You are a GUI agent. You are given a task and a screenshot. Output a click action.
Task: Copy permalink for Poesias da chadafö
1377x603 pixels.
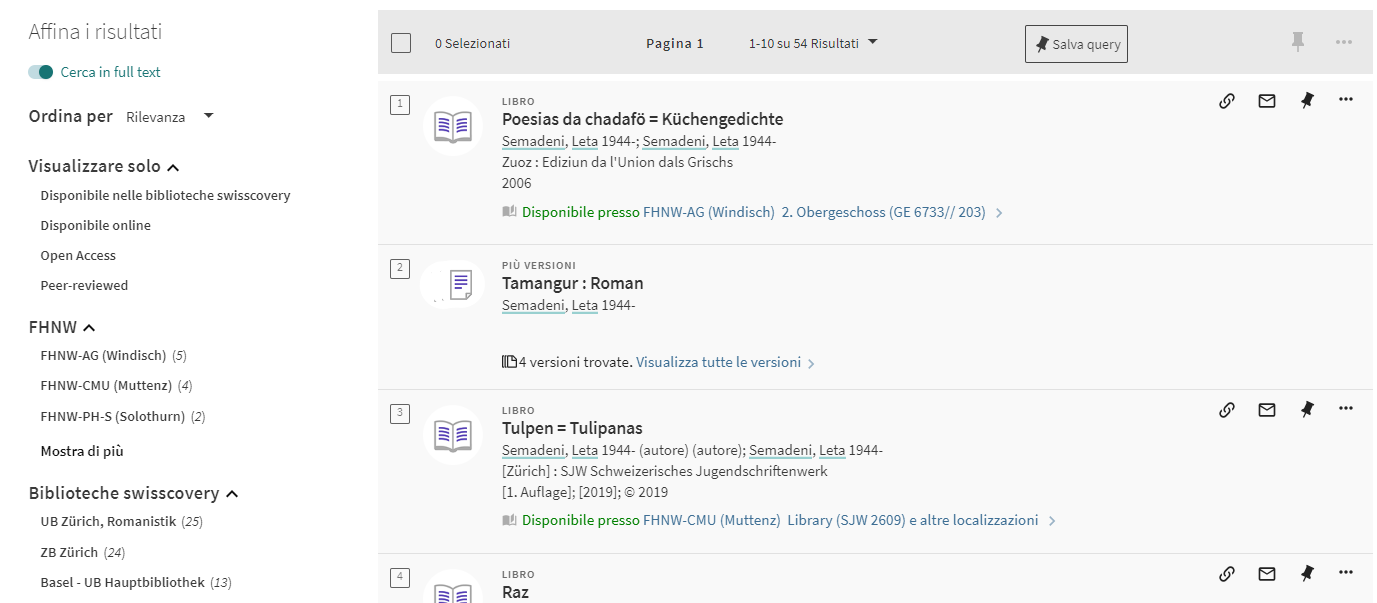click(1227, 100)
